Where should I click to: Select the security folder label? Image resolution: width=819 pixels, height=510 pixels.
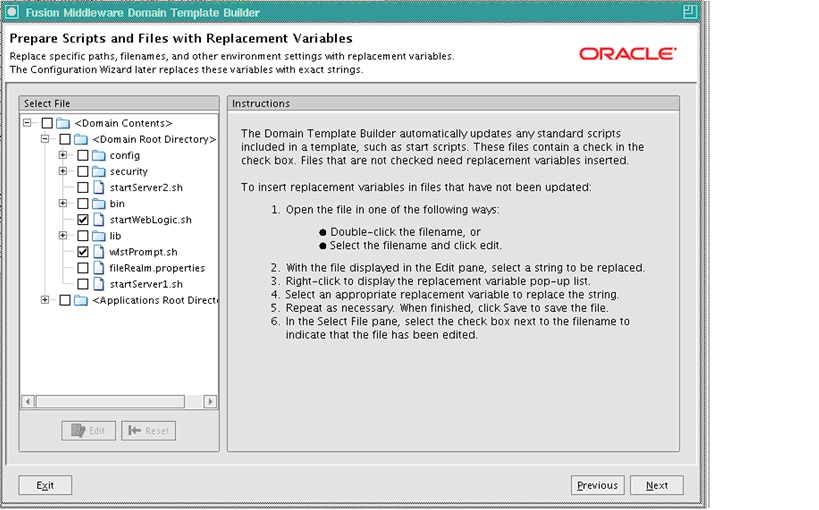pyautogui.click(x=128, y=171)
